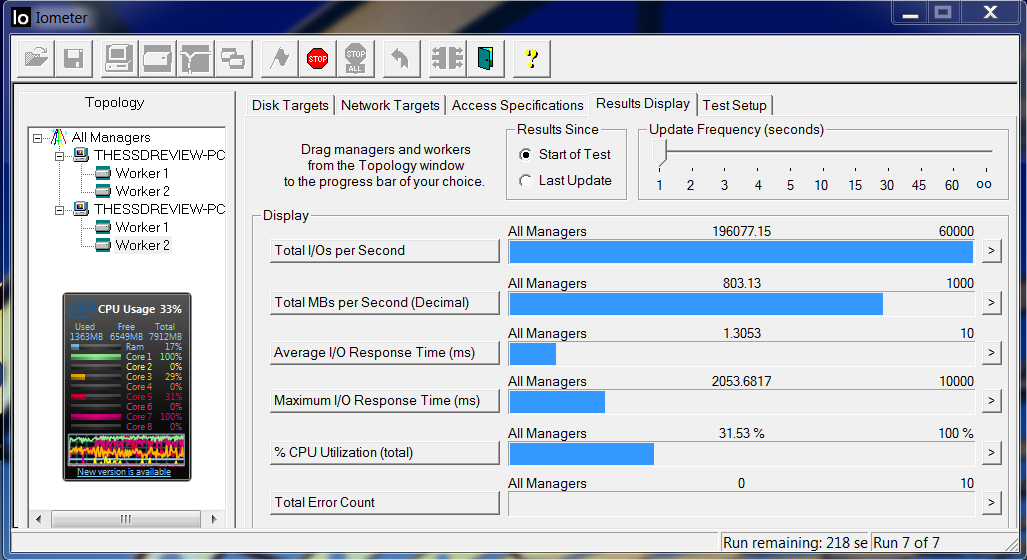Collapse the All Managers tree node
The width and height of the screenshot is (1027, 560).
pos(37,138)
